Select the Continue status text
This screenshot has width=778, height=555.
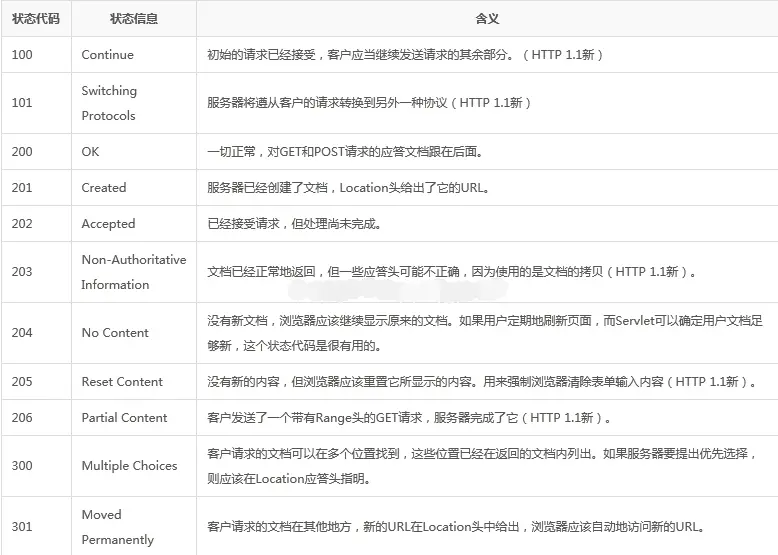[x=108, y=55]
